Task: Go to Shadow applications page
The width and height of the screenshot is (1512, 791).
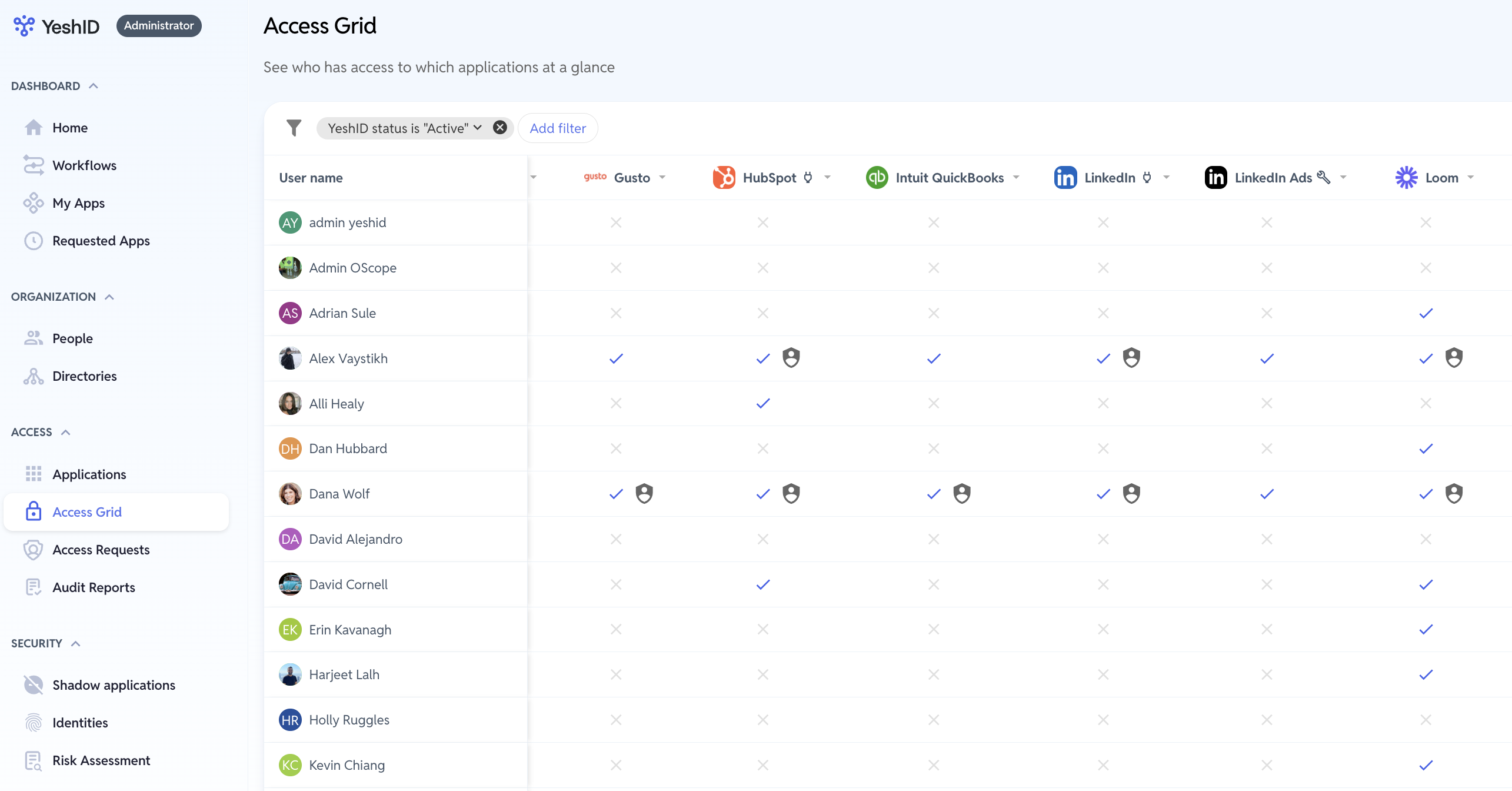Action: (x=114, y=685)
